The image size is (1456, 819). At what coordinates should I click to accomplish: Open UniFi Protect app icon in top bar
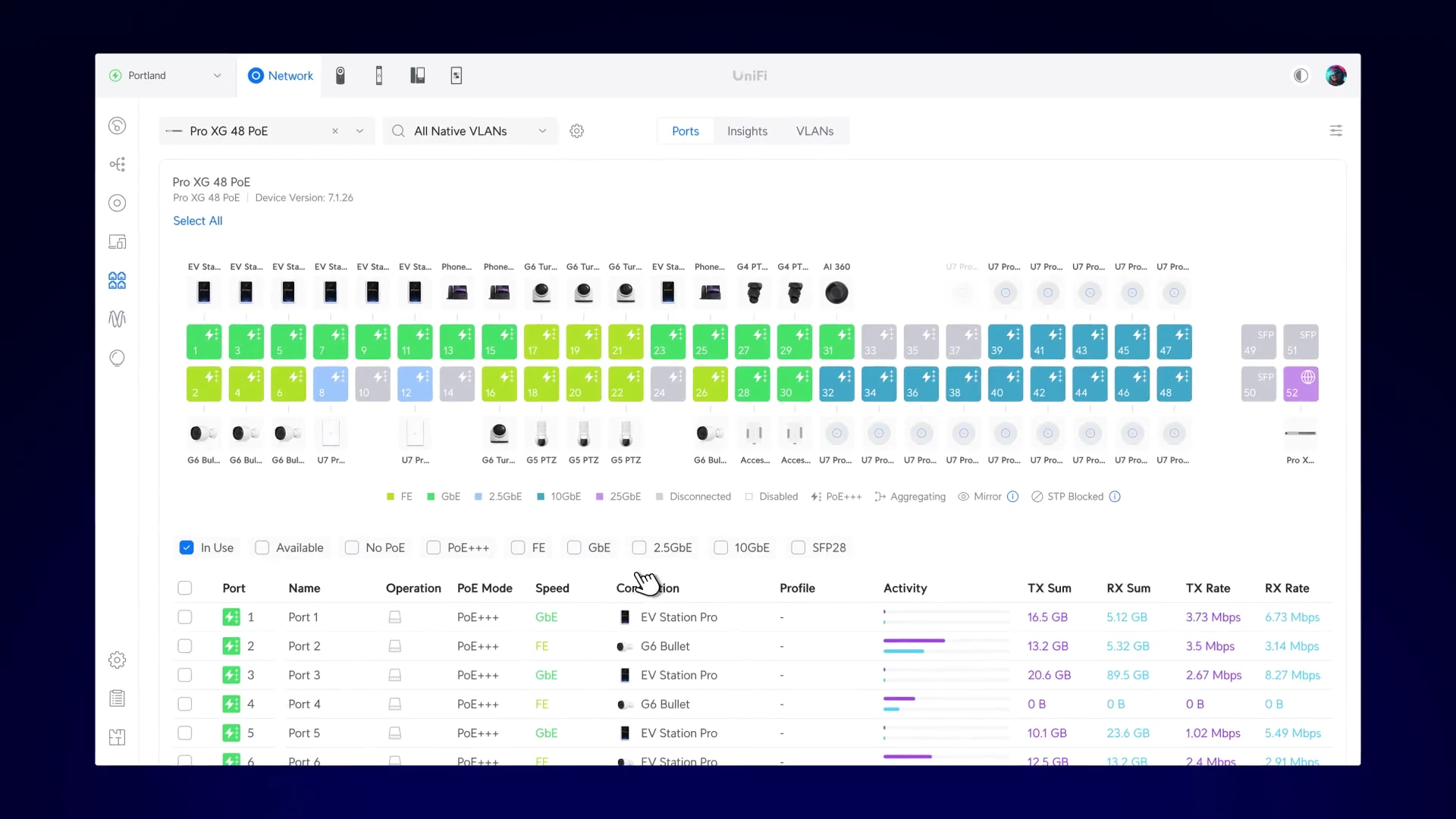(x=340, y=76)
